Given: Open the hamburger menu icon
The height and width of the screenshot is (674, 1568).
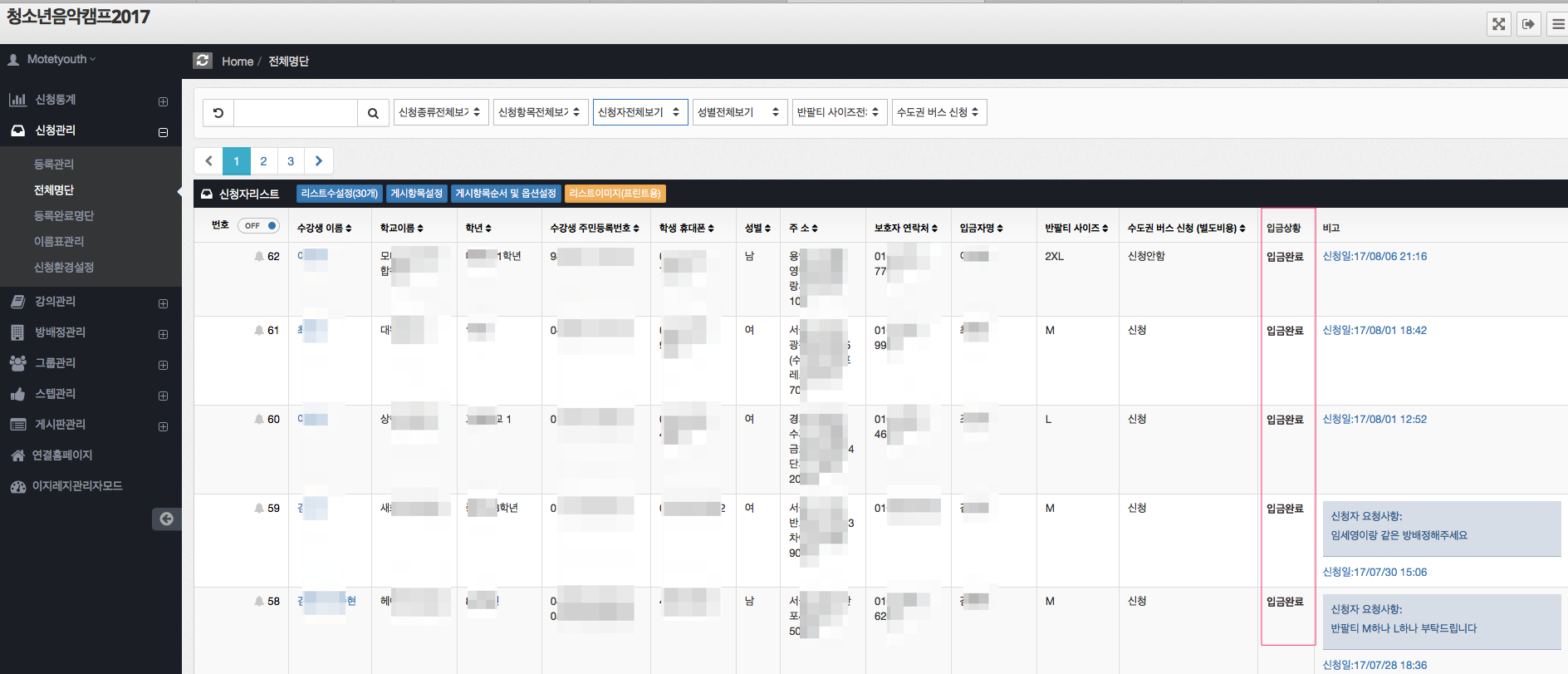Looking at the screenshot, I should (x=1558, y=24).
